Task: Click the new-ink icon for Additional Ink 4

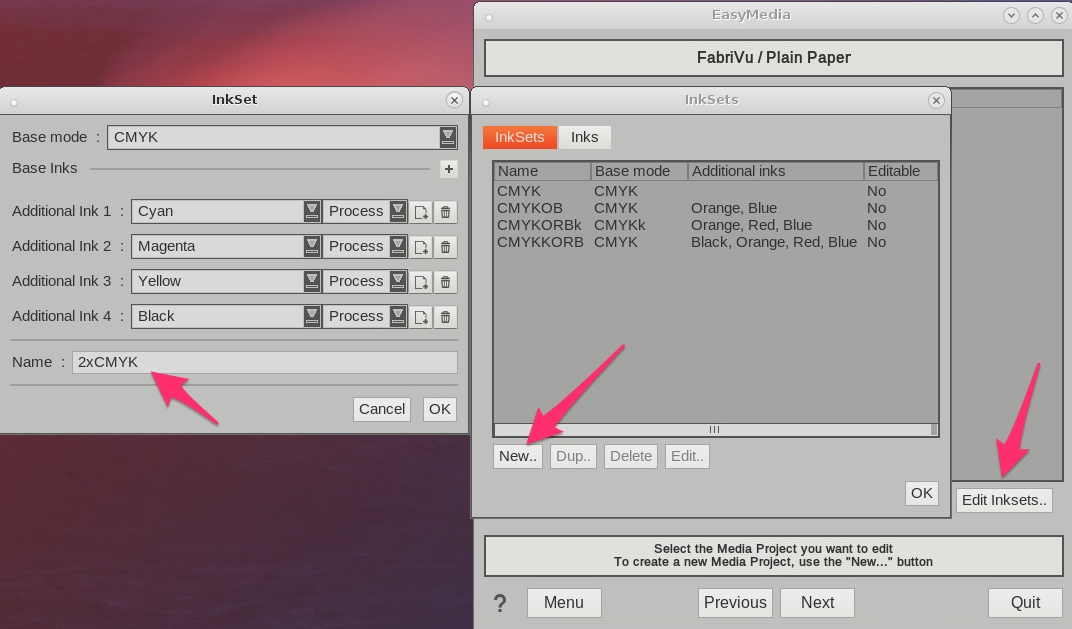Action: pos(422,317)
